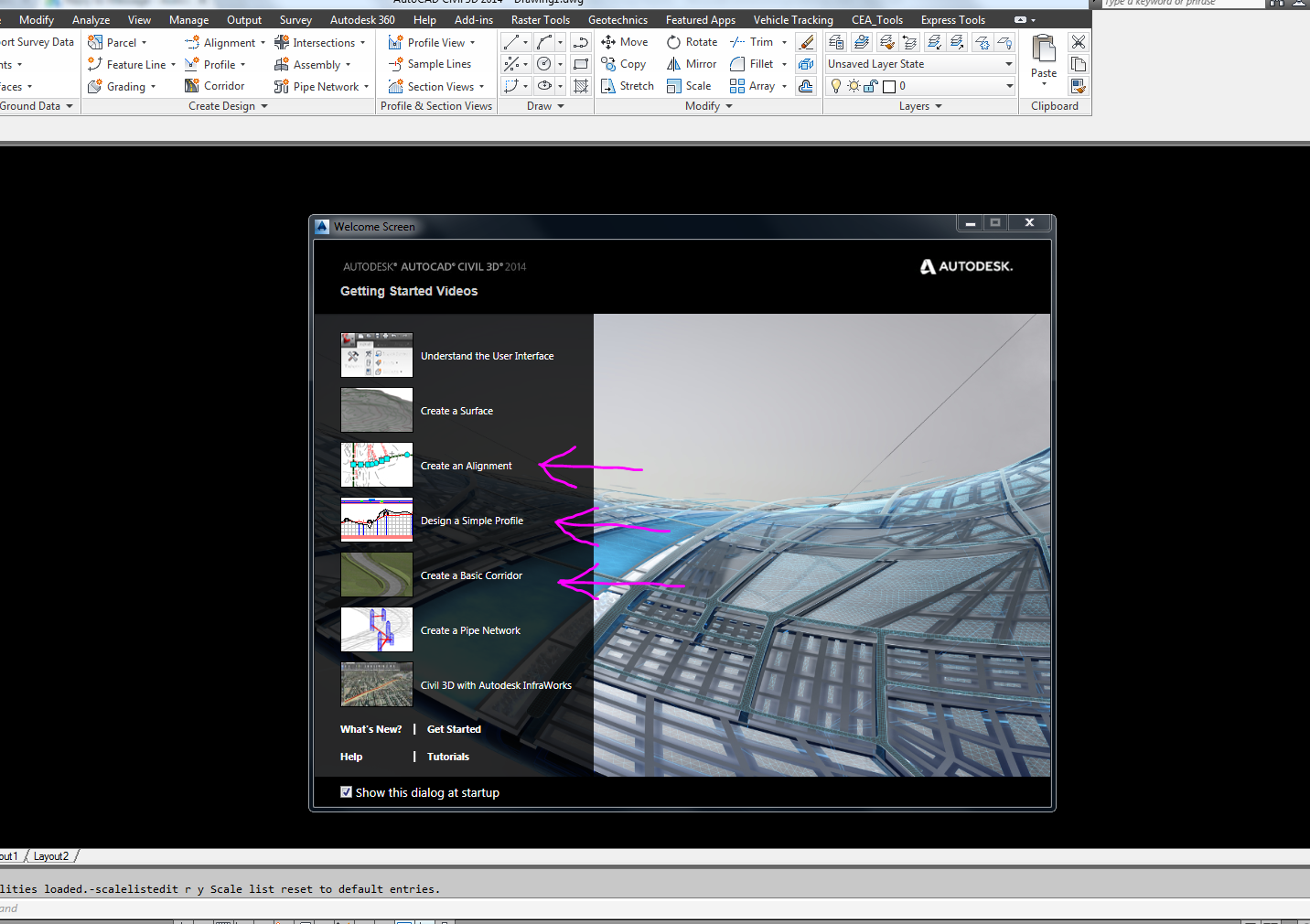
Task: Select the Stretch tool
Action: [628, 86]
